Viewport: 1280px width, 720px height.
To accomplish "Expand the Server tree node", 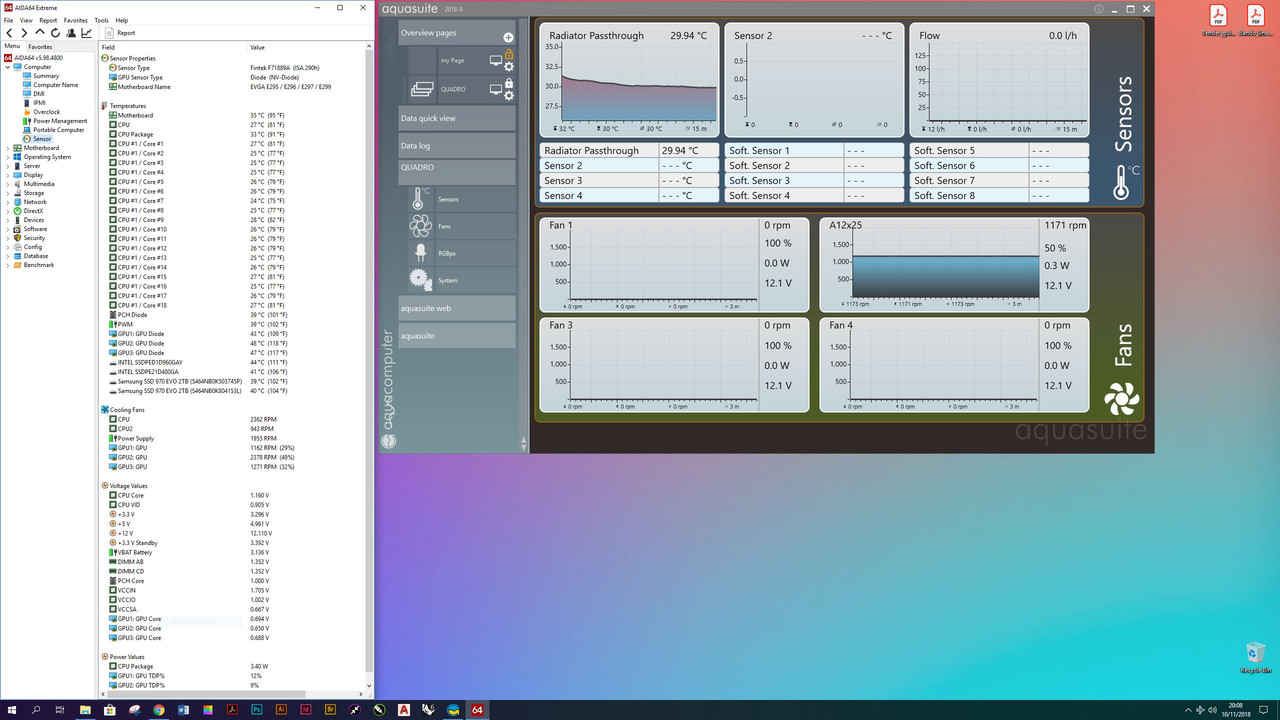I will coord(8,166).
